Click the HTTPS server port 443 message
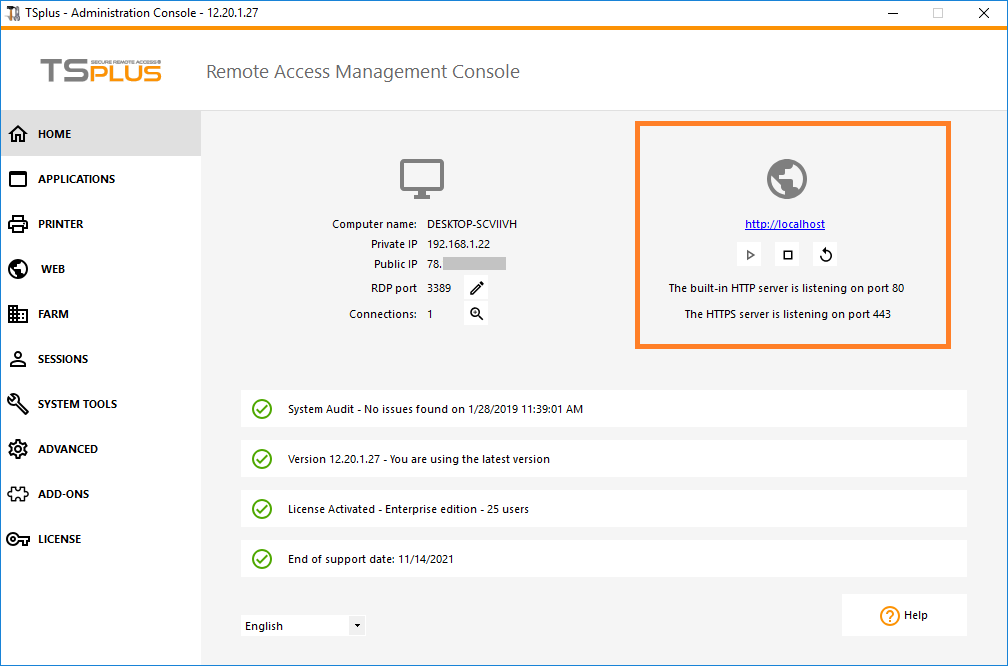 point(788,314)
